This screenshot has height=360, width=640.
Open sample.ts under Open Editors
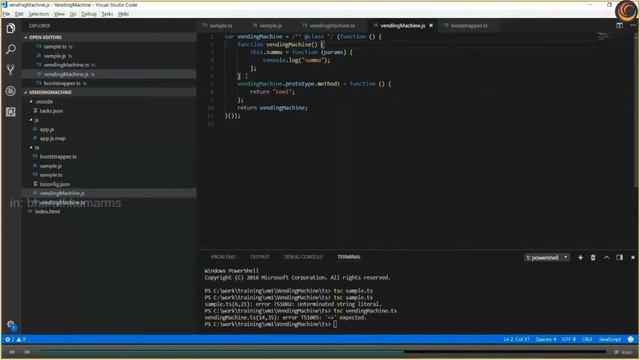click(x=55, y=47)
